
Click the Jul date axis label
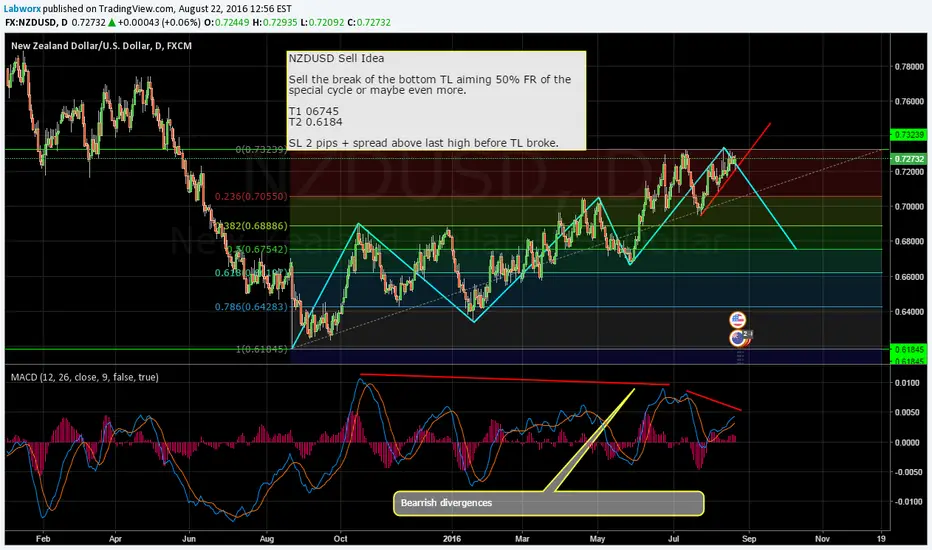(674, 539)
